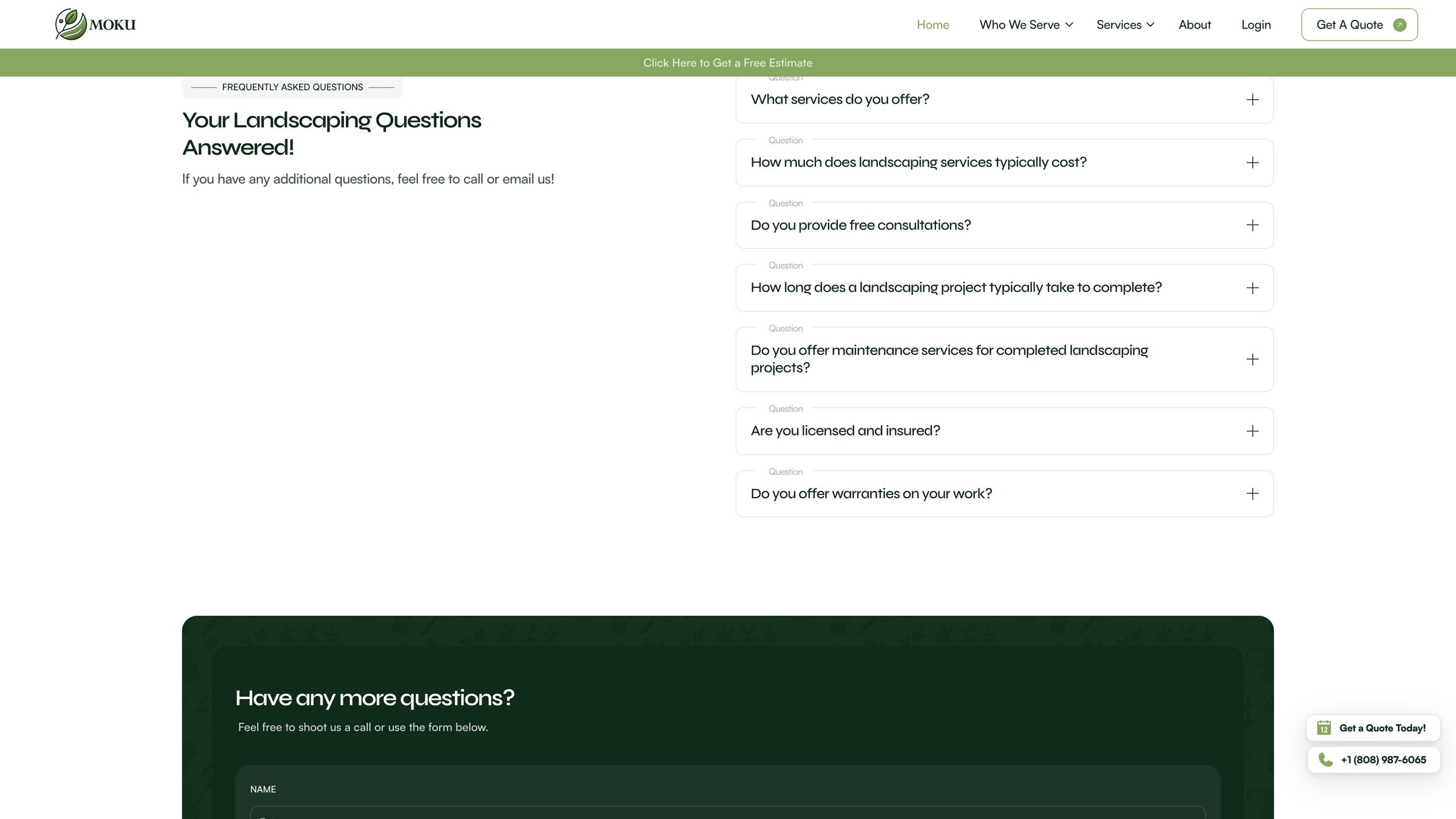
Task: Click the Moku leaf logo icon
Action: (x=71, y=24)
